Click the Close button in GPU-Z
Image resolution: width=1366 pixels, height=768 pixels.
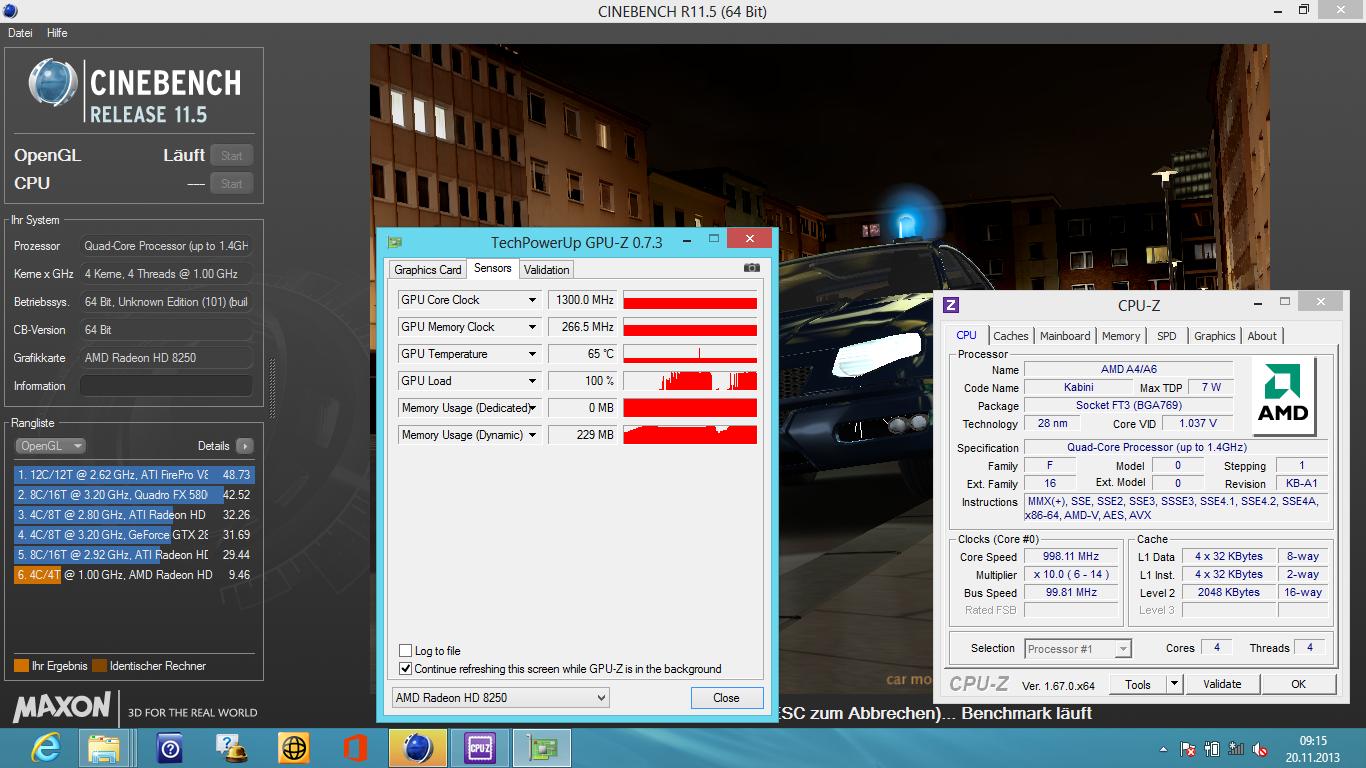click(726, 698)
